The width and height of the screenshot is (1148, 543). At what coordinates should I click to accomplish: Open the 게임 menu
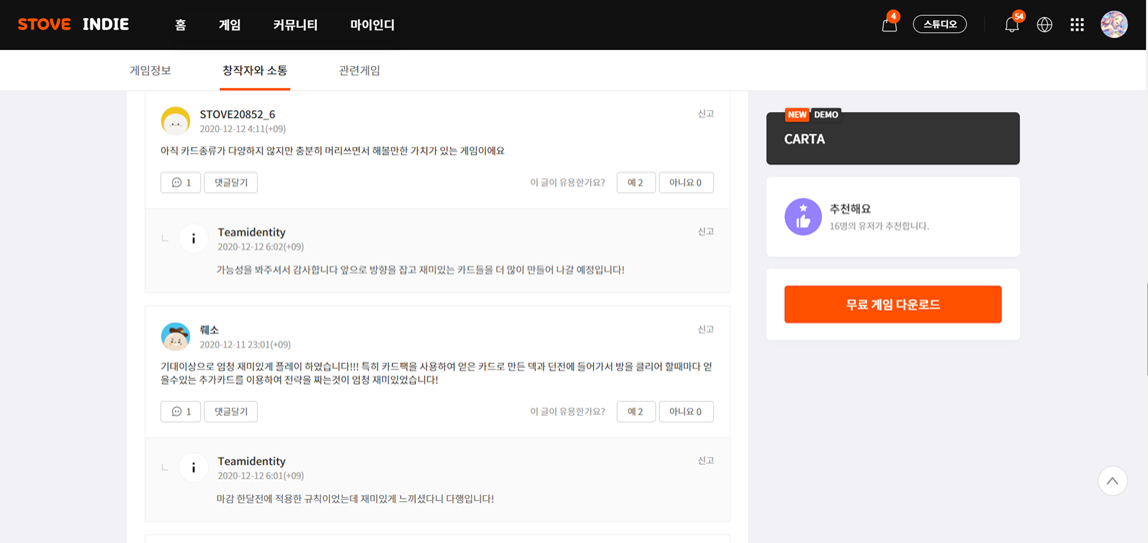pyautogui.click(x=229, y=25)
